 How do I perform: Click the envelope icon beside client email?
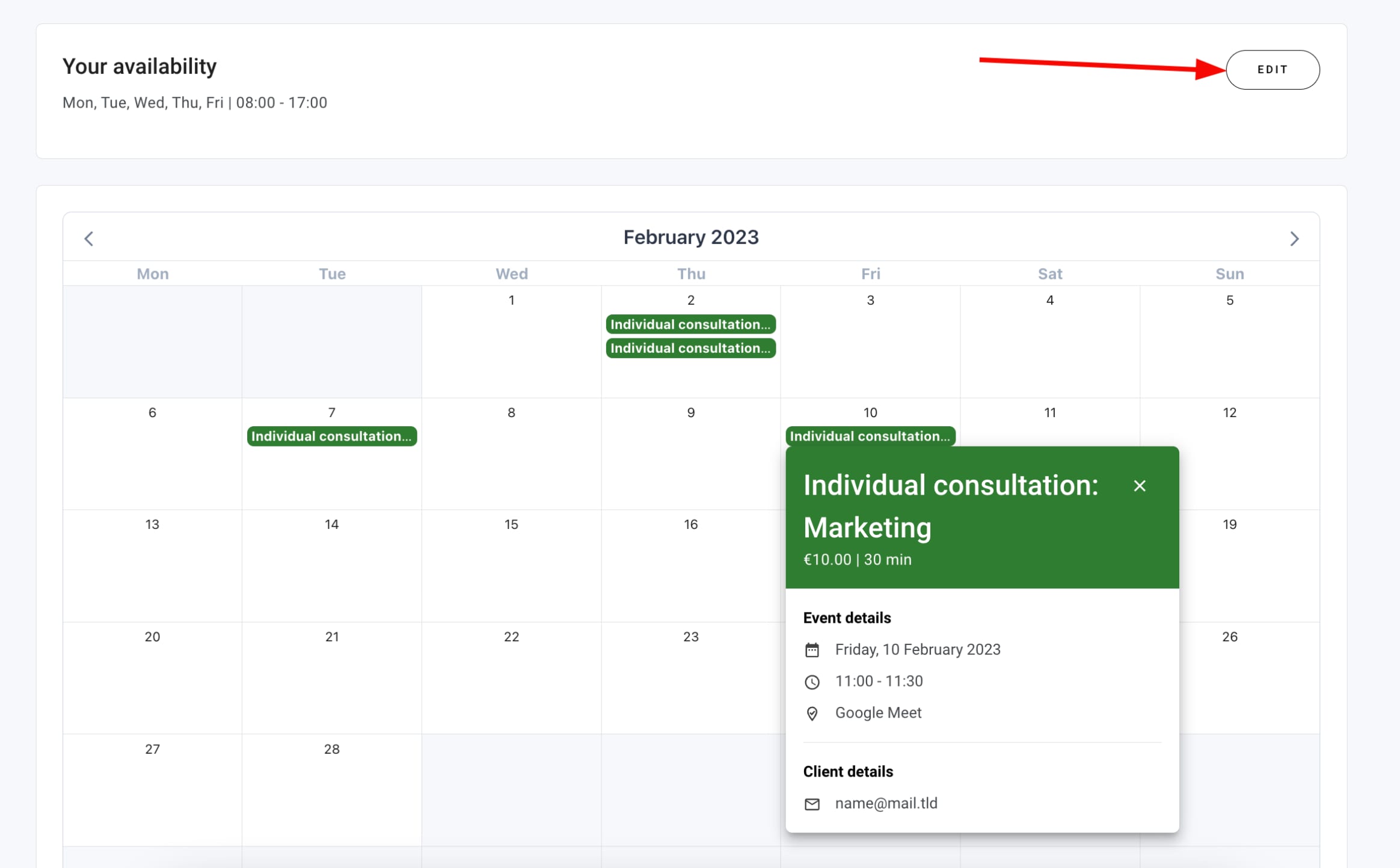pyautogui.click(x=812, y=804)
